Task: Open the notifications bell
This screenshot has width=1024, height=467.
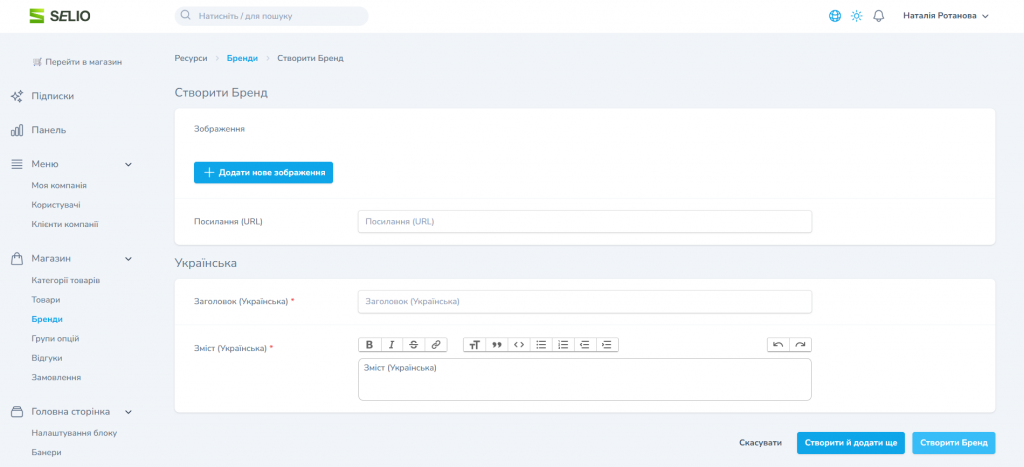Action: [x=879, y=16]
